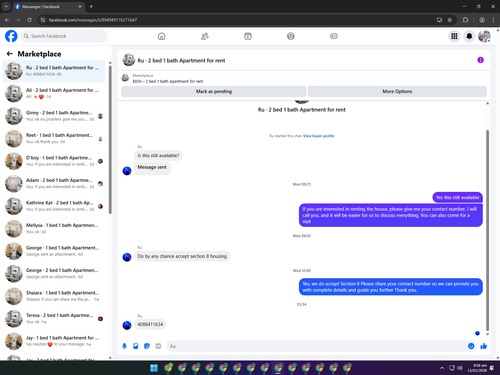
Task: Open the Kathrine Kat conversation
Action: (x=54, y=206)
